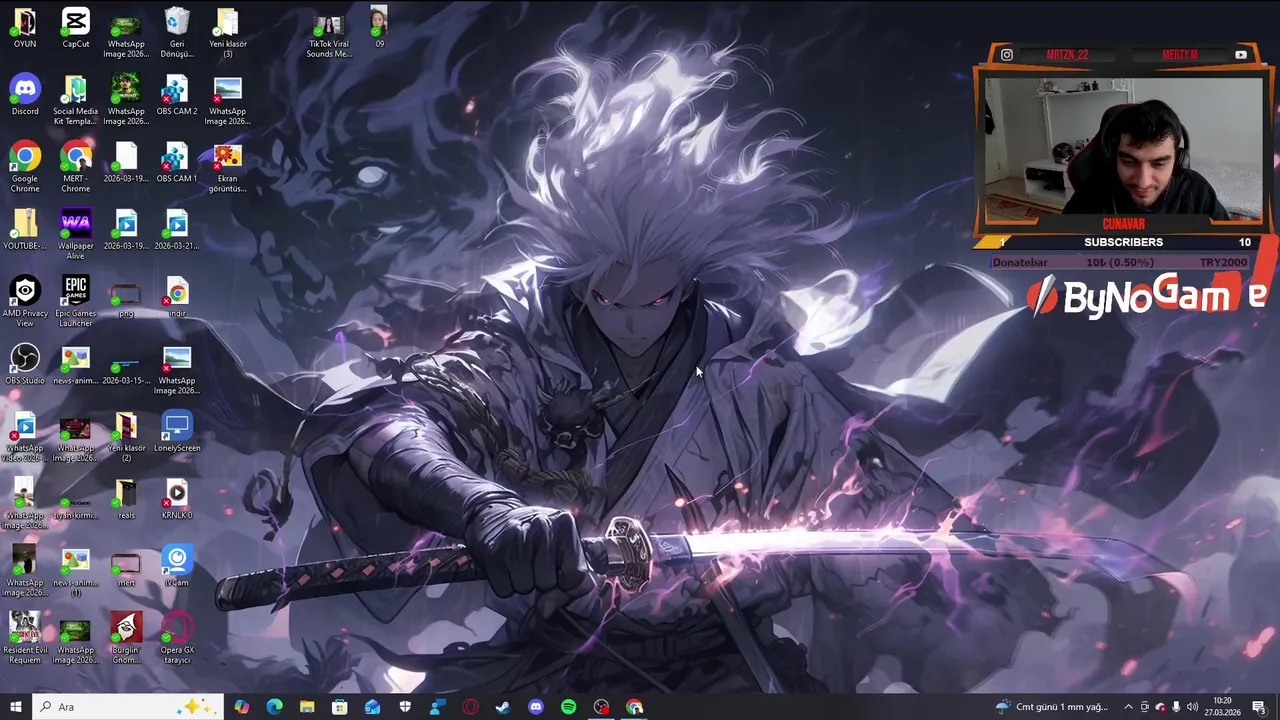Launch OBS Studio from the desktop
The image size is (1280, 720).
[x=25, y=365]
